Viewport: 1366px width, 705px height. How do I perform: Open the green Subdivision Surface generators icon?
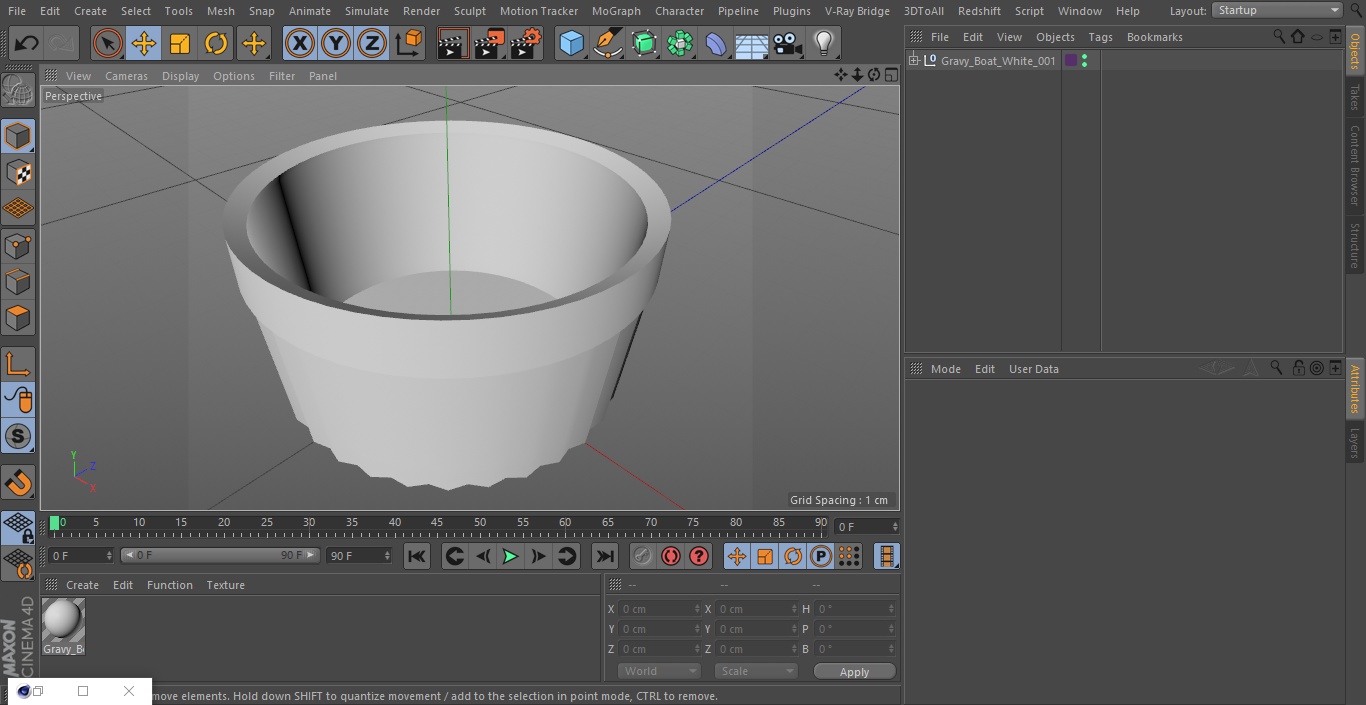point(644,43)
